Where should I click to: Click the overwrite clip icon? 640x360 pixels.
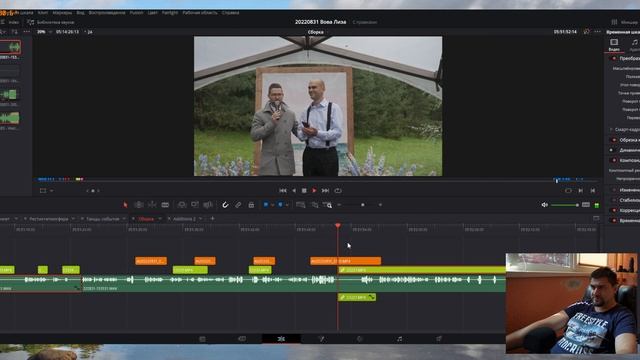tap(195, 204)
